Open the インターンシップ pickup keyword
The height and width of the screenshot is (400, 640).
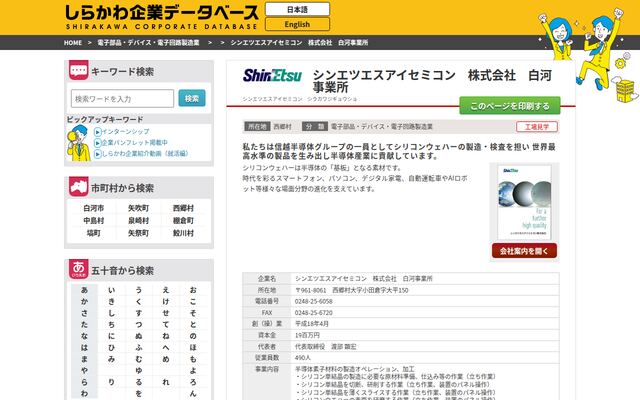(x=125, y=131)
